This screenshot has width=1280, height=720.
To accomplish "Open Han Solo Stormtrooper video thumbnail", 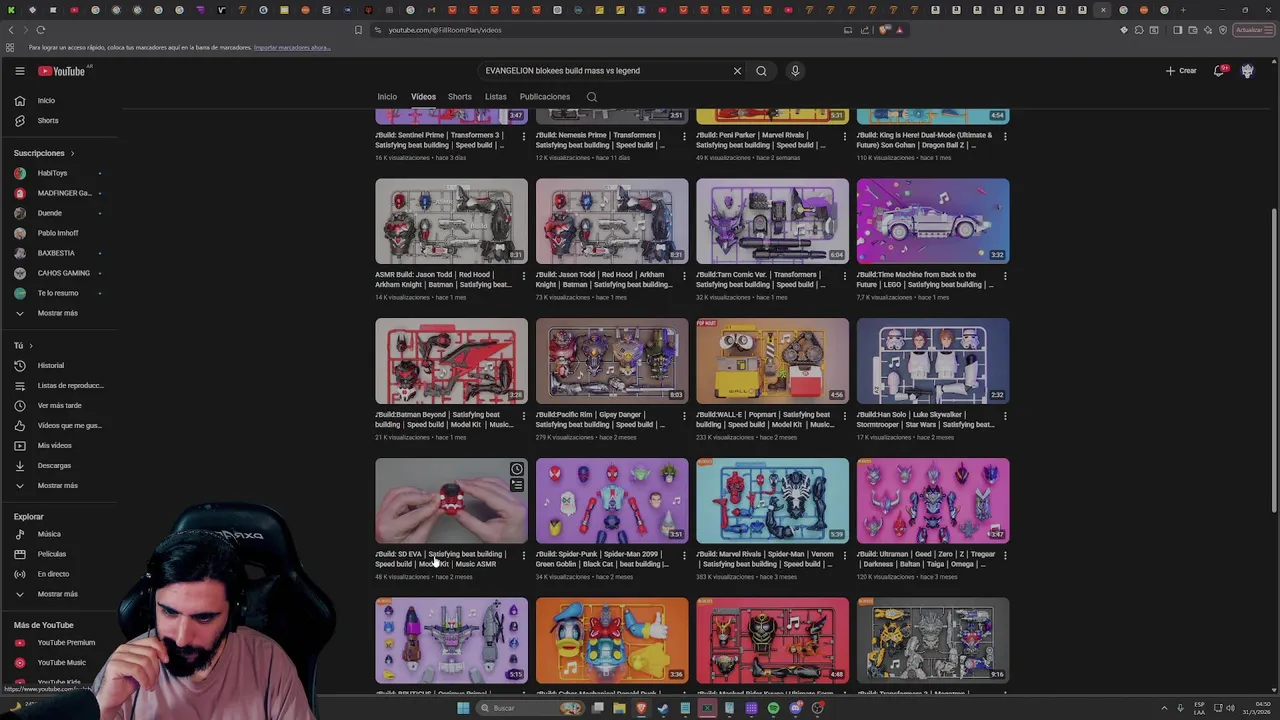I will click(933, 361).
